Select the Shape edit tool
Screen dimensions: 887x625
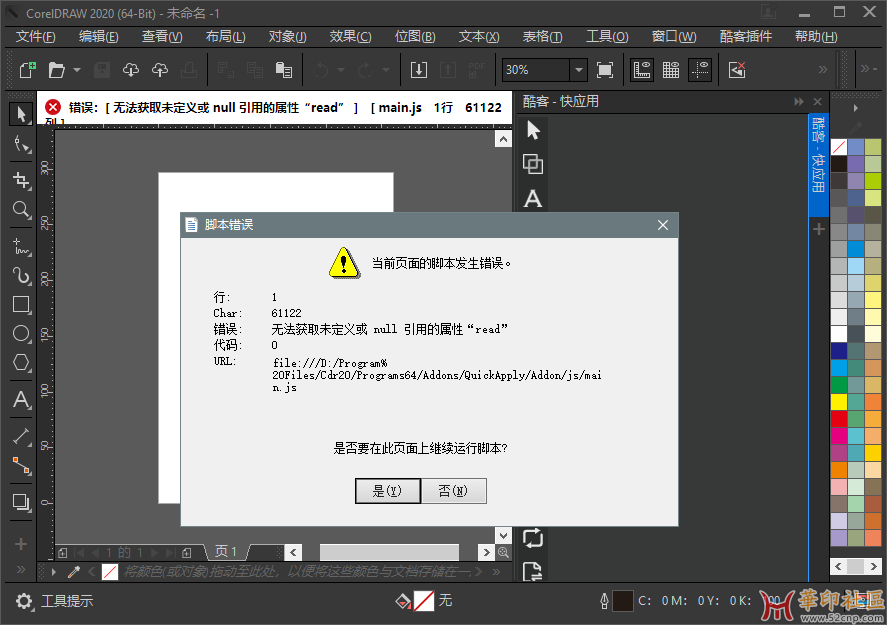pyautogui.click(x=21, y=145)
